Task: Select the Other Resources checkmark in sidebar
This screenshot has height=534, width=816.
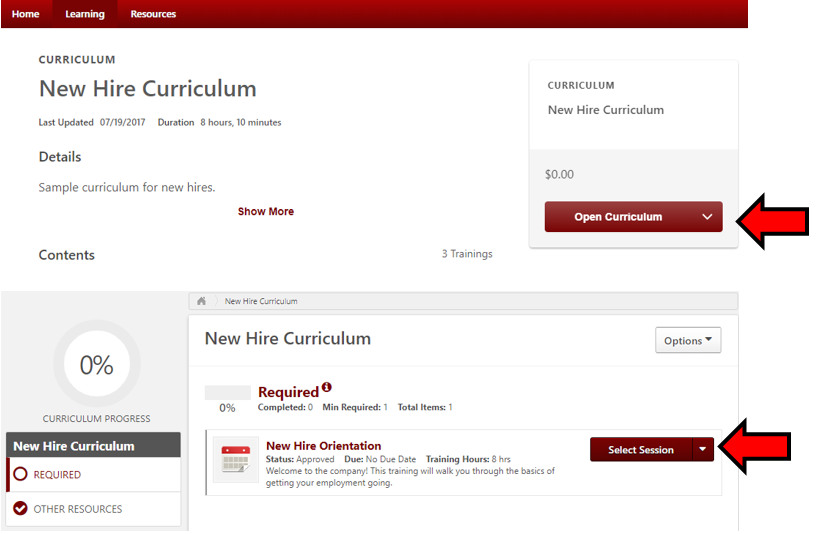Action: tap(20, 509)
